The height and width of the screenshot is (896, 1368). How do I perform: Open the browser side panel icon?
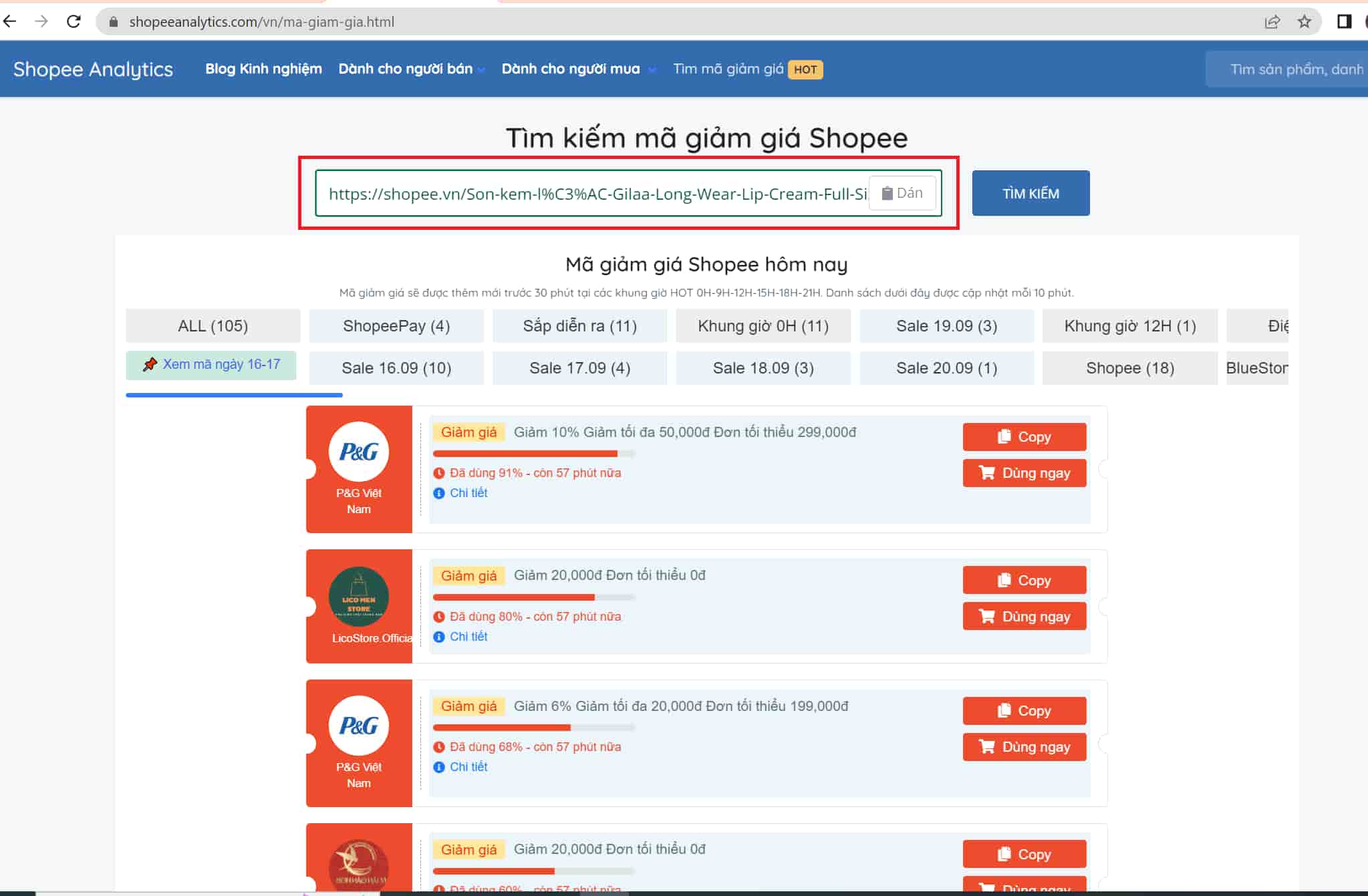1344,21
